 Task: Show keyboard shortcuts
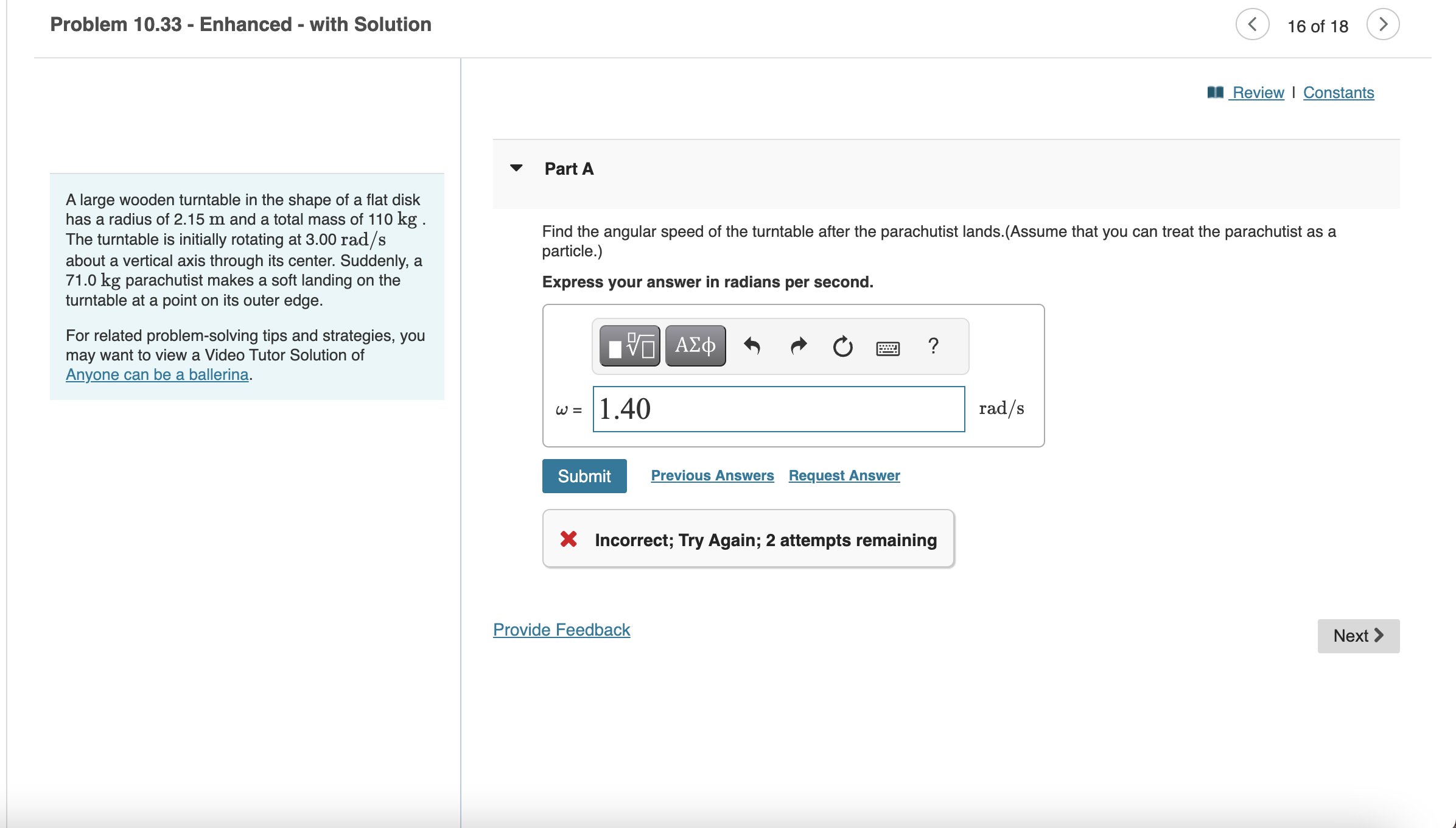888,348
